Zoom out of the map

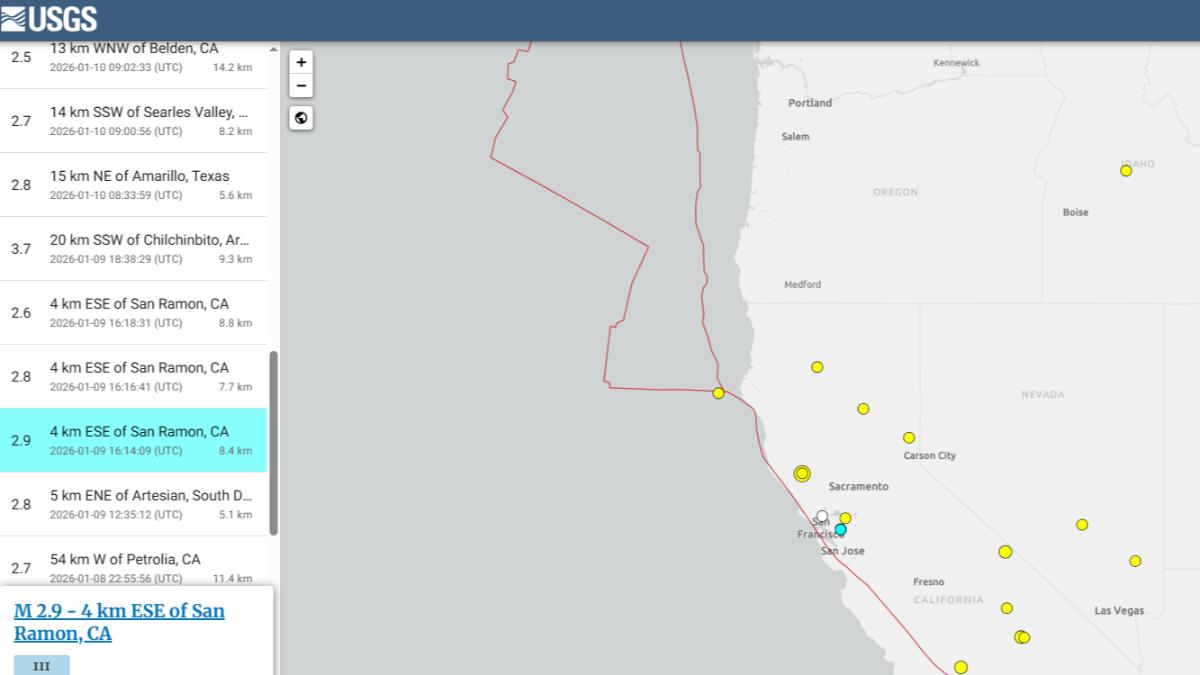[x=301, y=86]
